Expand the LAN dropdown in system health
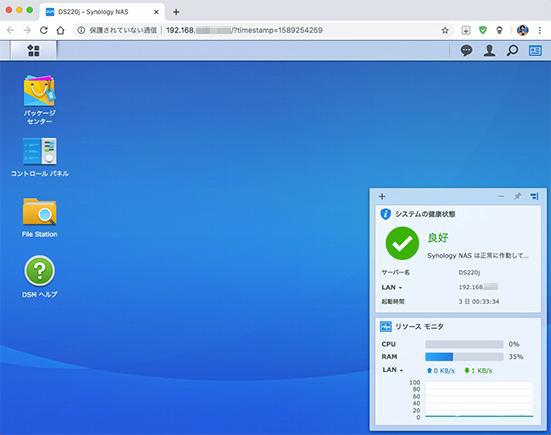551x435 pixels. coord(392,287)
